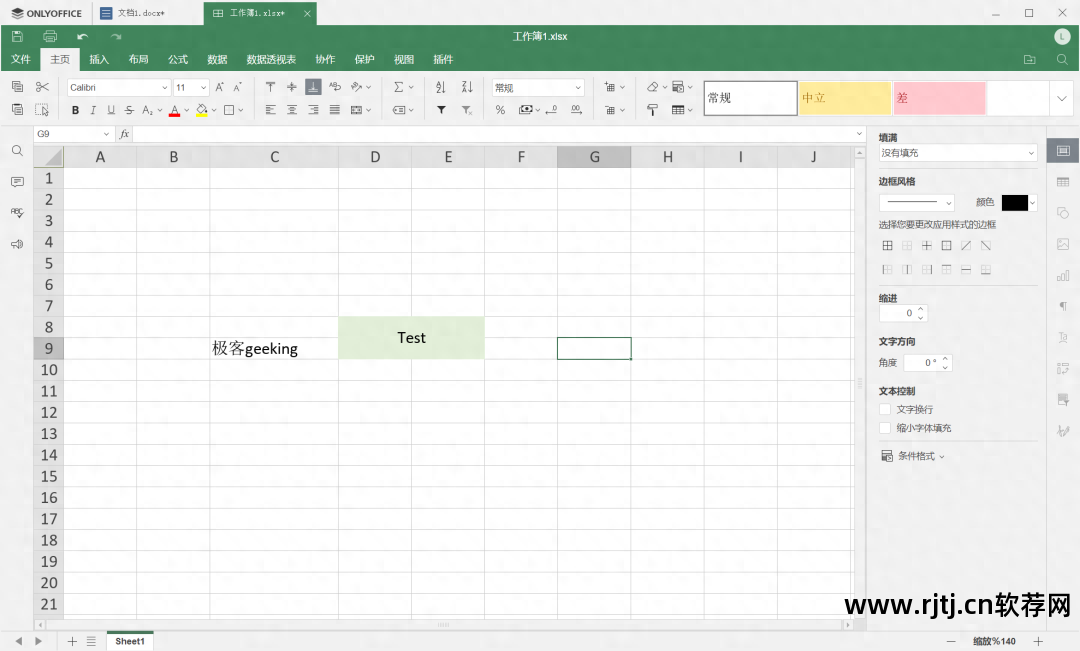
Task: Apply the 中立 cell style
Action: 844,98
